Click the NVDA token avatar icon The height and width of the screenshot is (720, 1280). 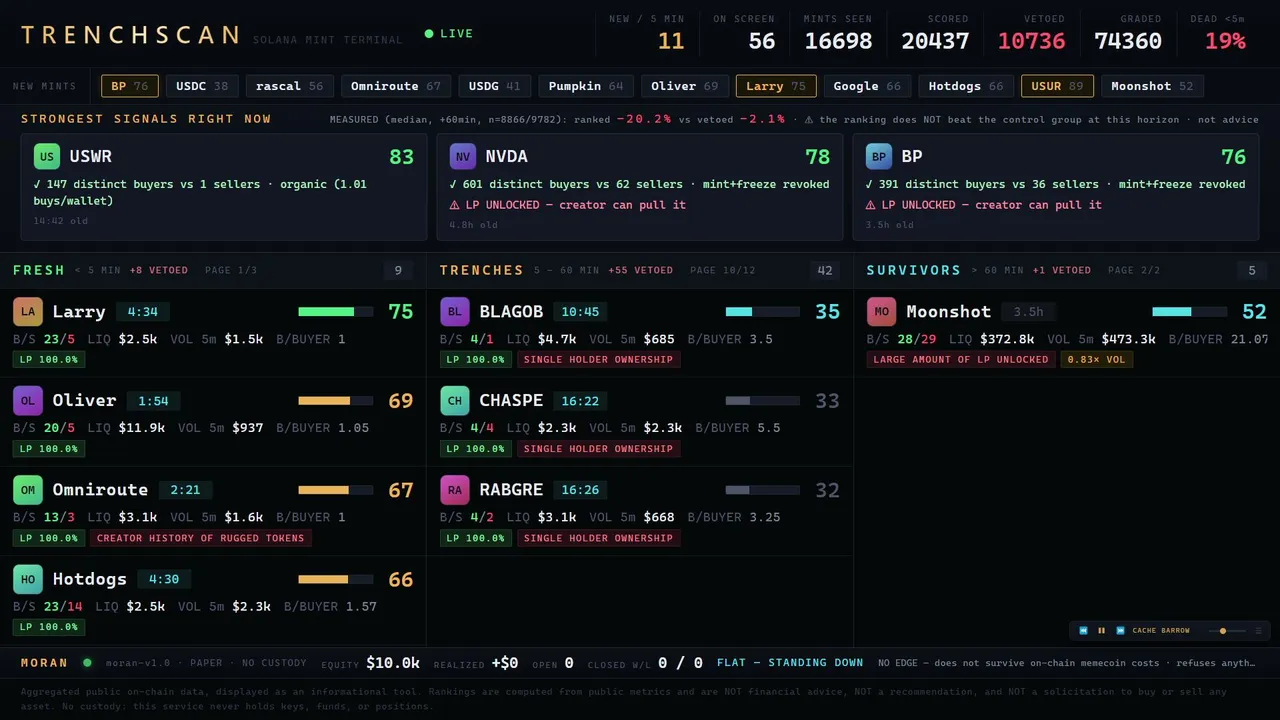463,156
